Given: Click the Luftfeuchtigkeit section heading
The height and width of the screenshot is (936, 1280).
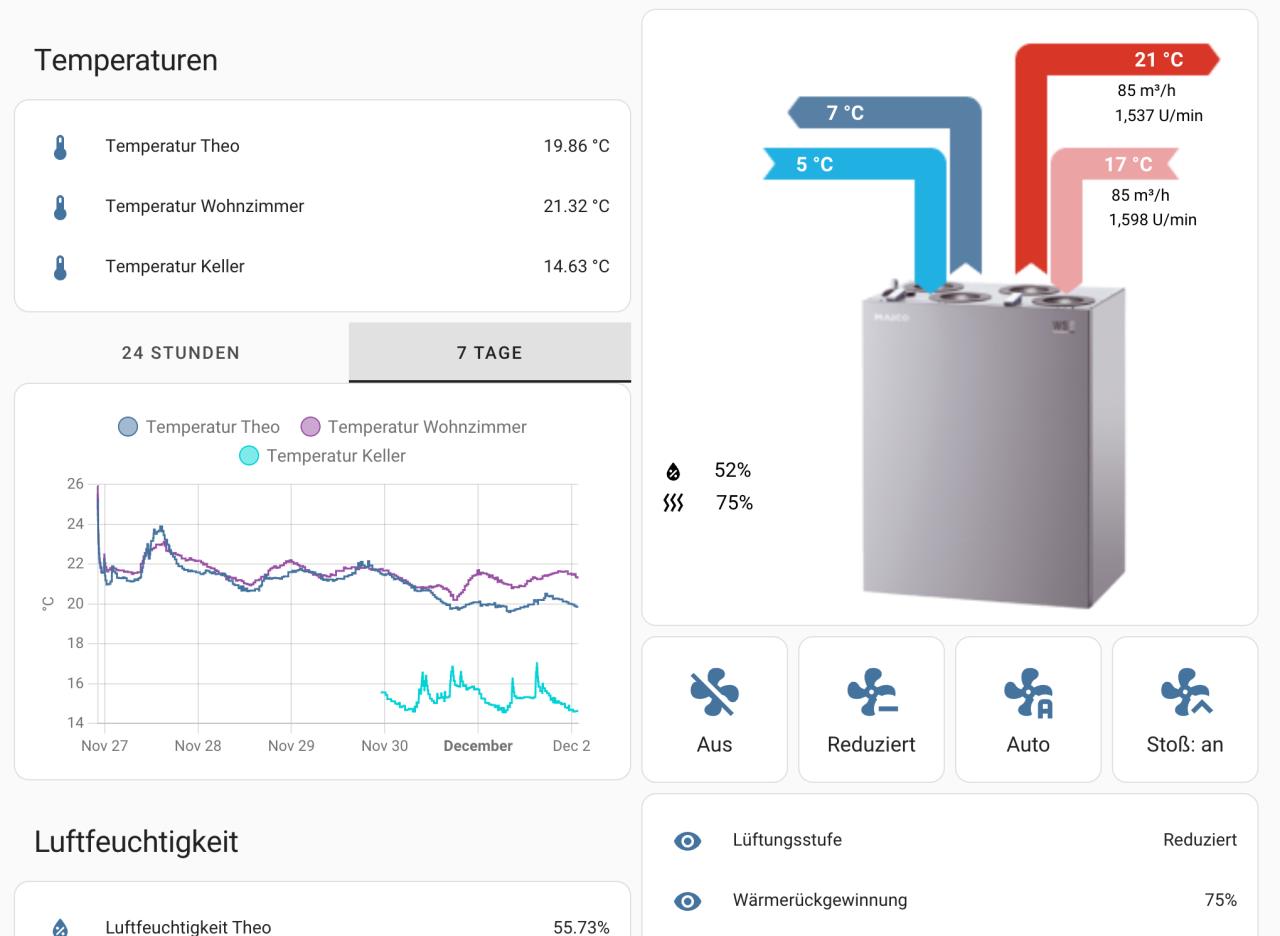Looking at the screenshot, I should [x=136, y=842].
